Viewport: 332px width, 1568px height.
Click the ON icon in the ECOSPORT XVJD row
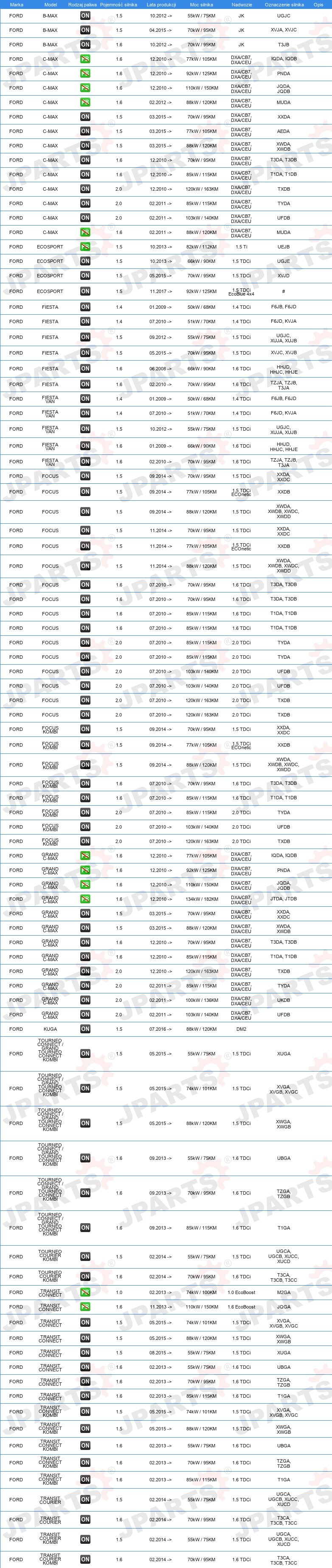point(85,276)
